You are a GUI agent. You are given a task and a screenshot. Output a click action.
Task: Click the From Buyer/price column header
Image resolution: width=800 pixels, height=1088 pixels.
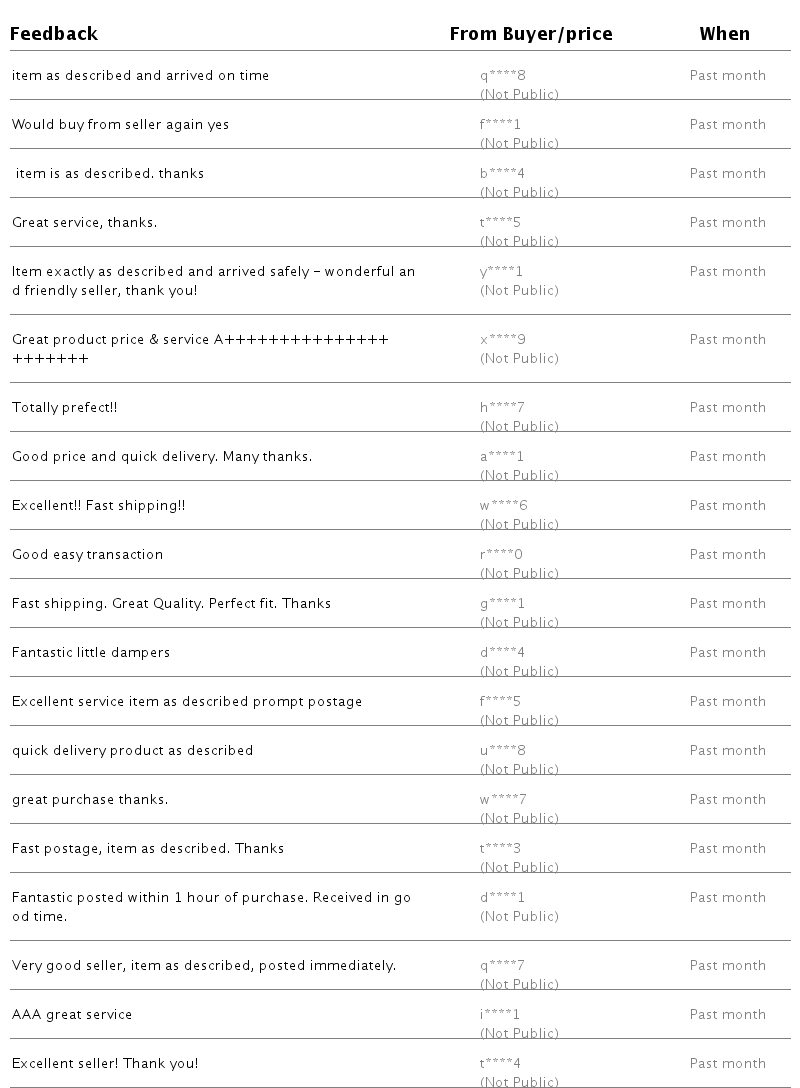(x=530, y=34)
